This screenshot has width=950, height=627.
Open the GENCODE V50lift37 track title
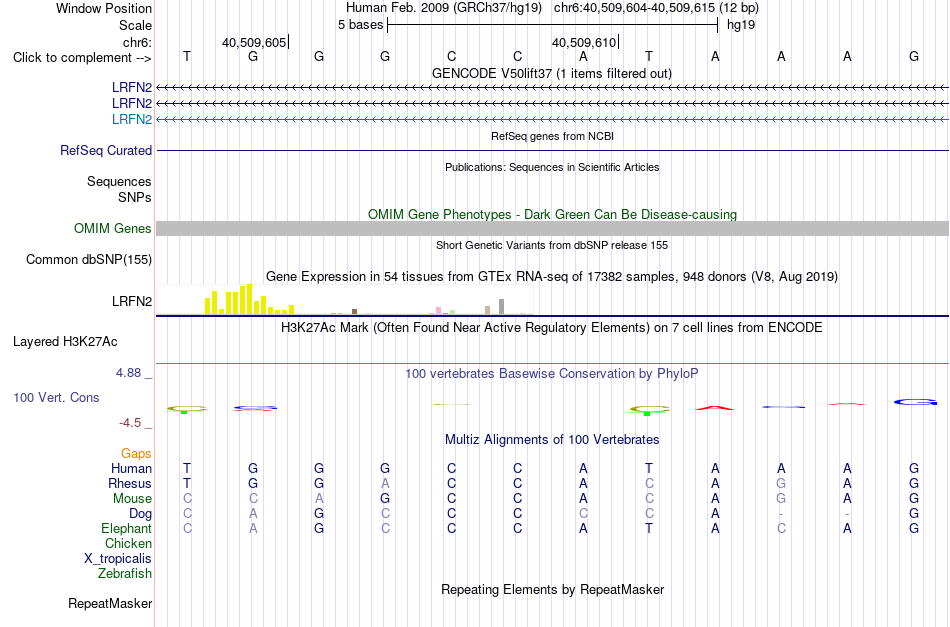coord(551,73)
